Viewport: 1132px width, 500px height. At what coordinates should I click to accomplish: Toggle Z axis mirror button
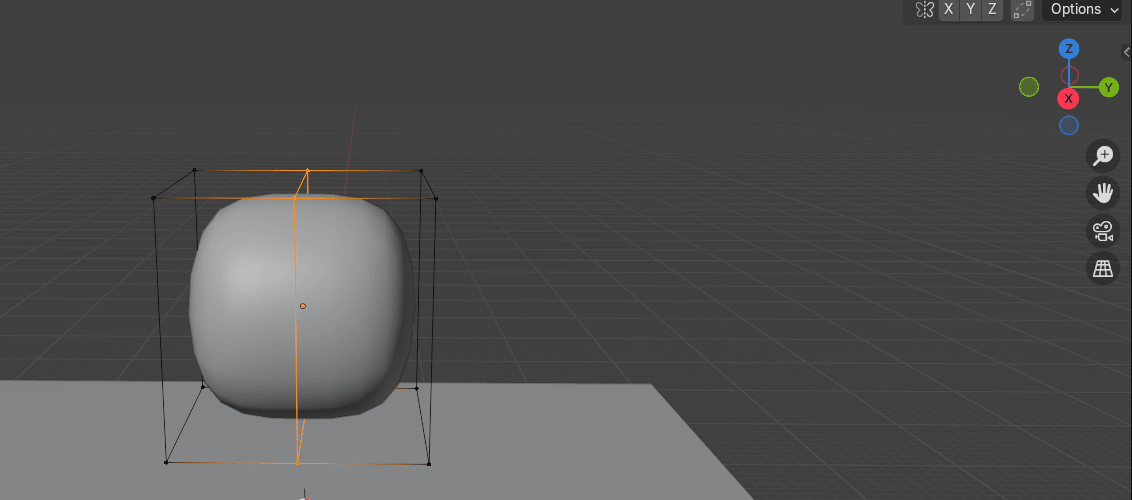click(x=991, y=9)
